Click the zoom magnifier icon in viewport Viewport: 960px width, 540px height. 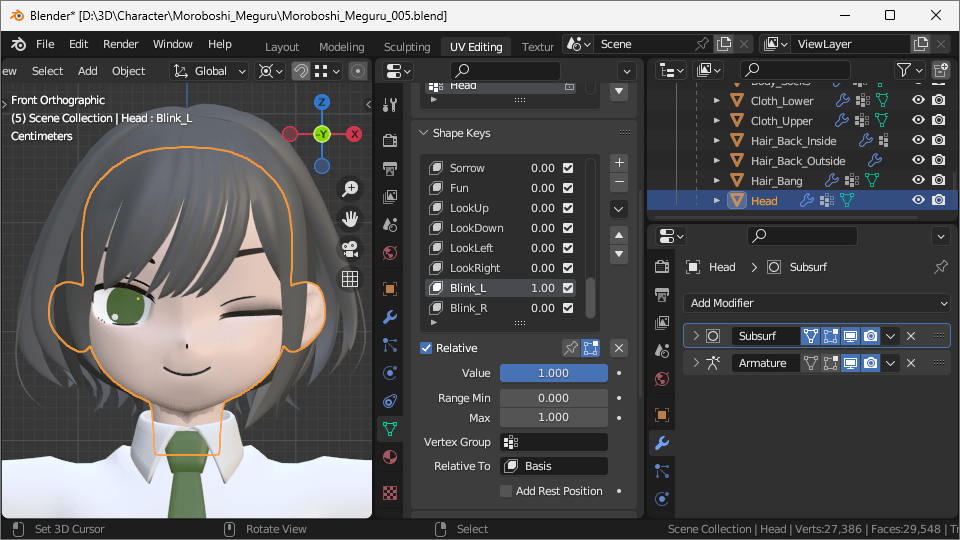350,188
